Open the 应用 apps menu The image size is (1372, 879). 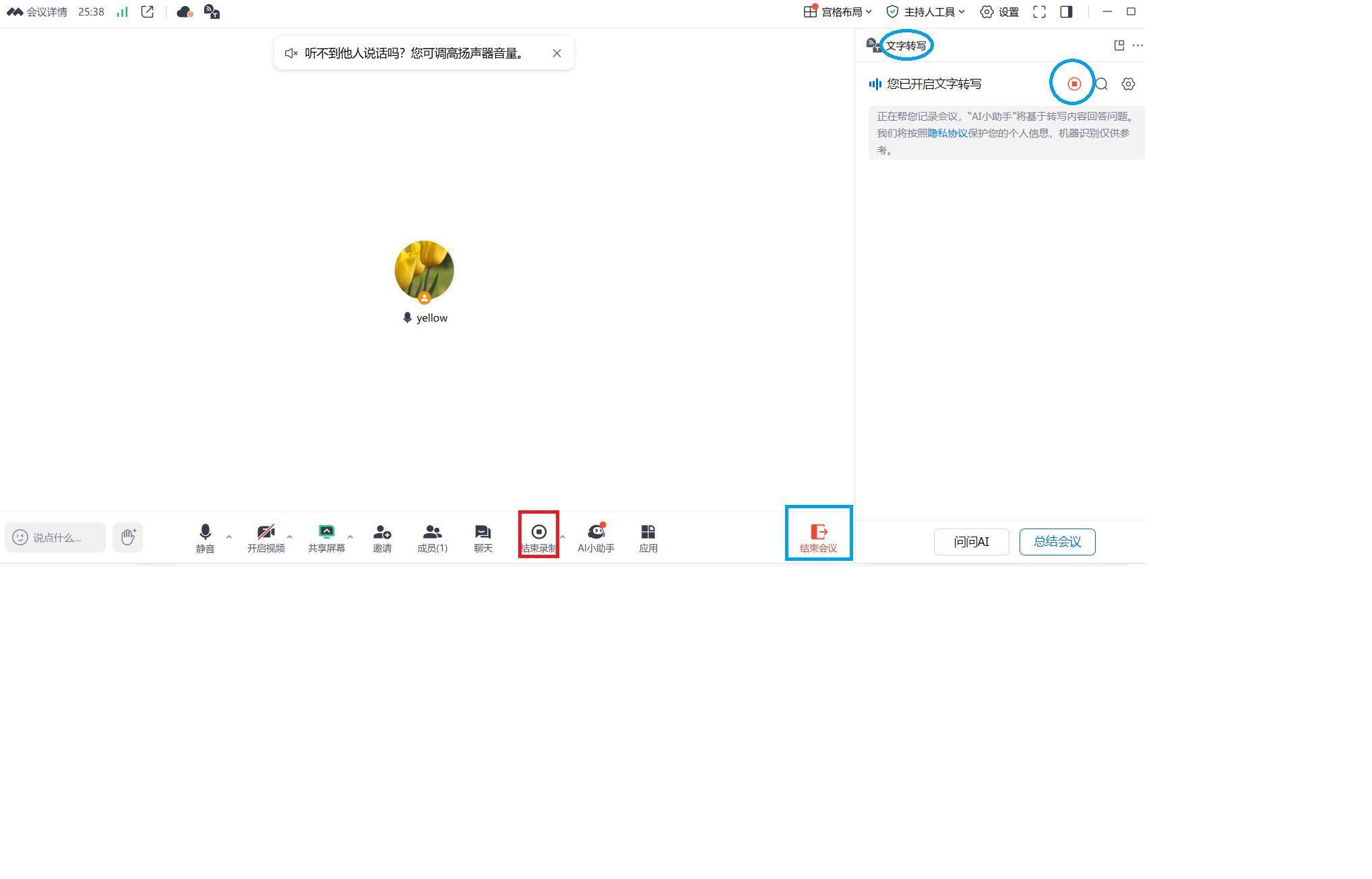point(648,538)
